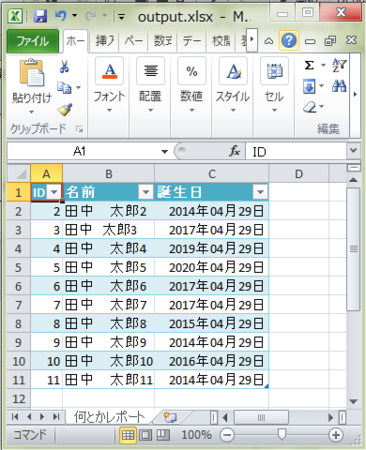
Task: Expand the Name Box dropdown arrow
Action: click(164, 152)
